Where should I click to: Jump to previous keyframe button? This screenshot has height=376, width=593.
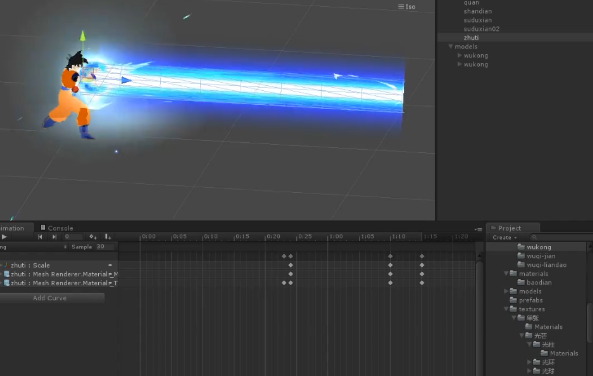[x=40, y=237]
